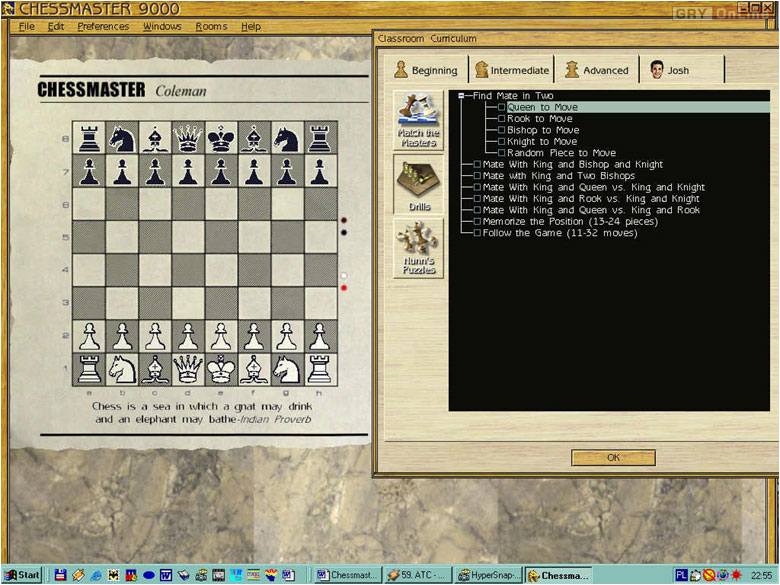Click the system clock showing 22:55

[x=761, y=575]
